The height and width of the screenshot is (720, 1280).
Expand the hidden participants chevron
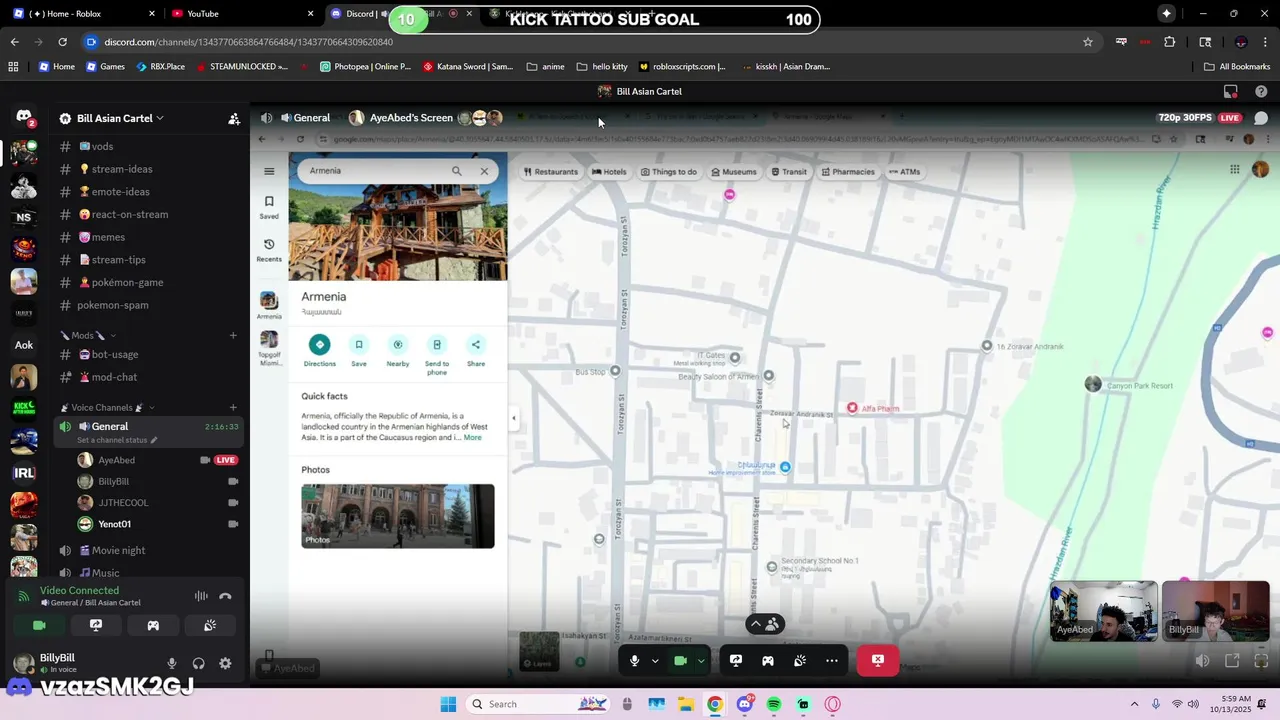756,623
